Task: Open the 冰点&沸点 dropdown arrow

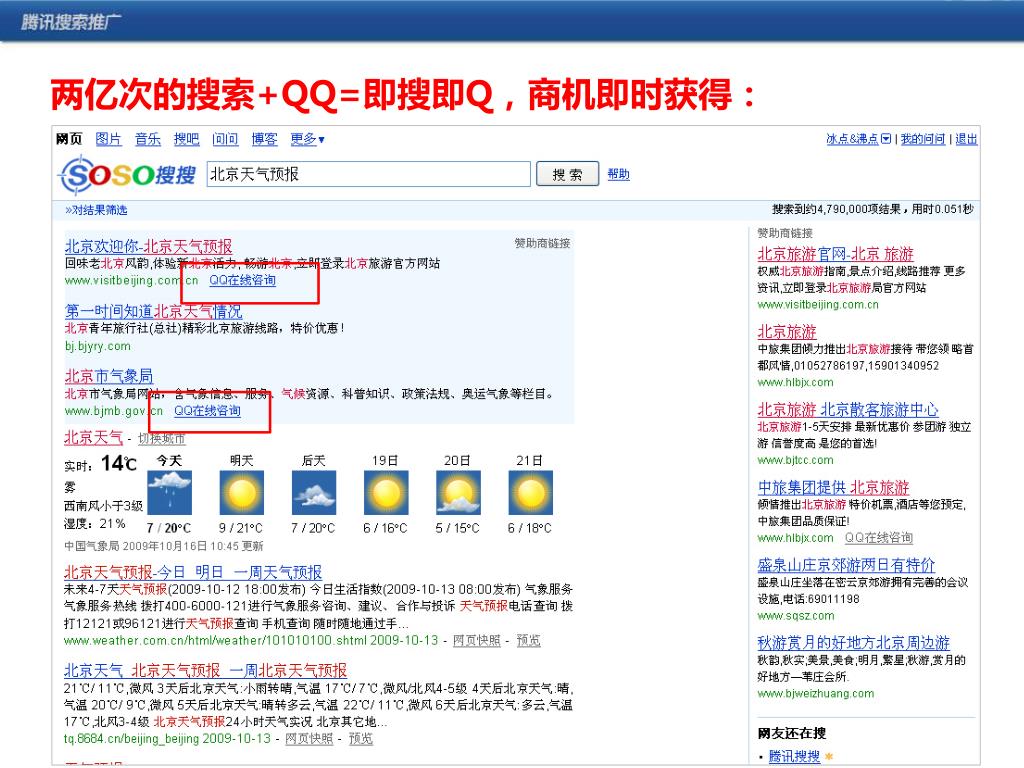Action: (886, 138)
